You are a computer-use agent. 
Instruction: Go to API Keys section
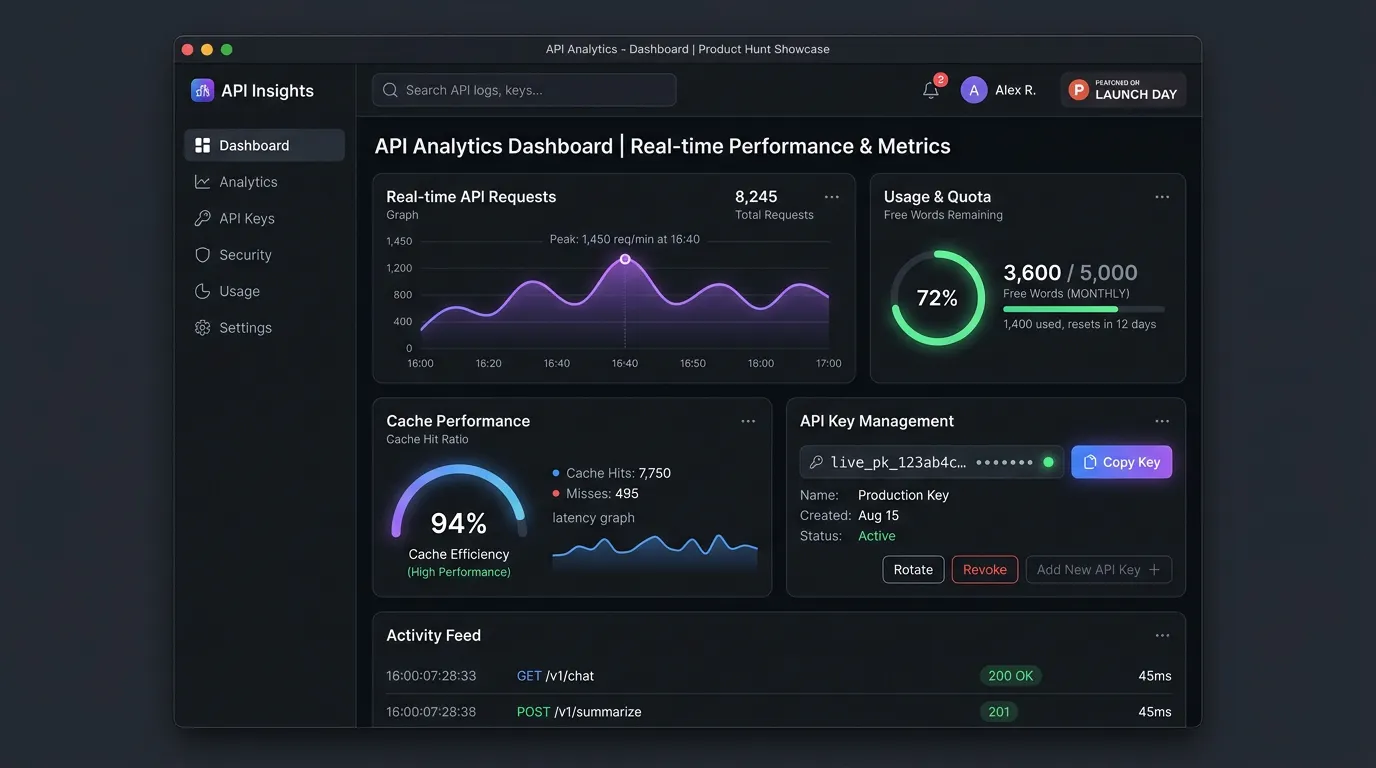(x=264, y=218)
